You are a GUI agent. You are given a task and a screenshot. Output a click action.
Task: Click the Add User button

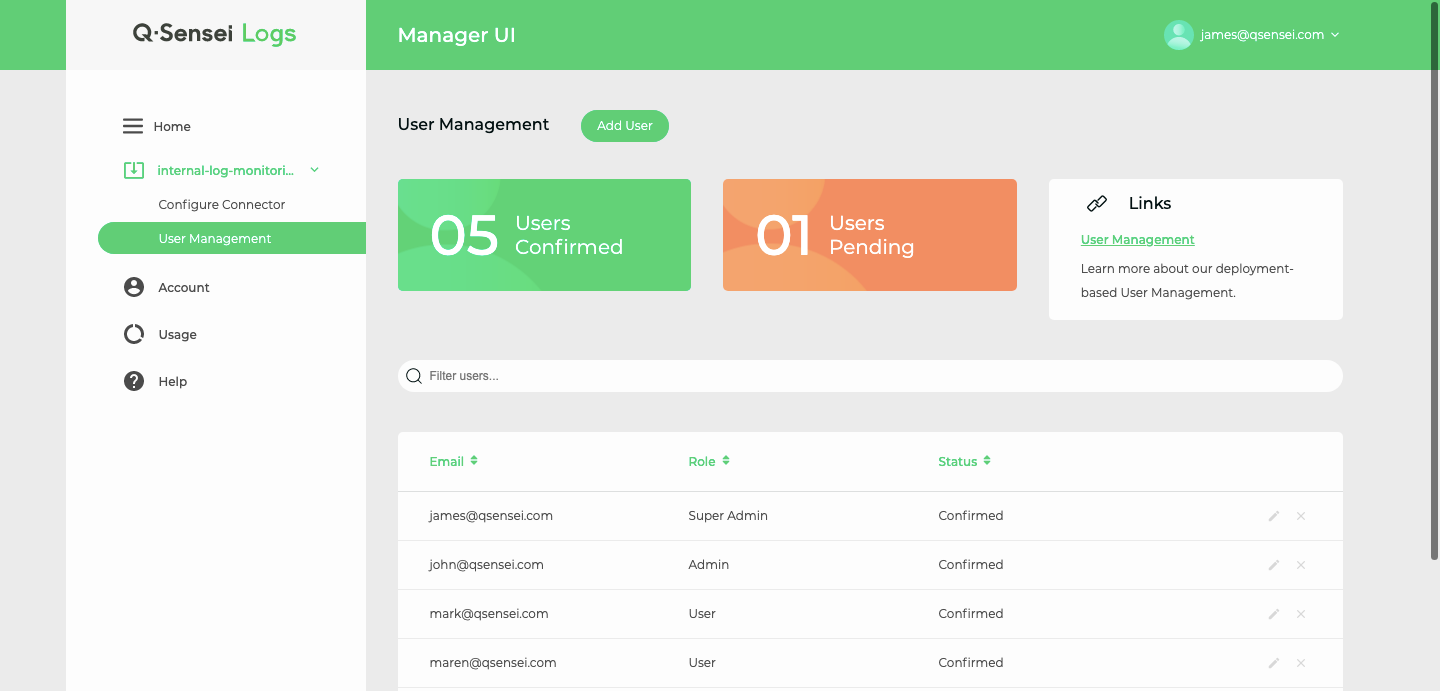(625, 126)
